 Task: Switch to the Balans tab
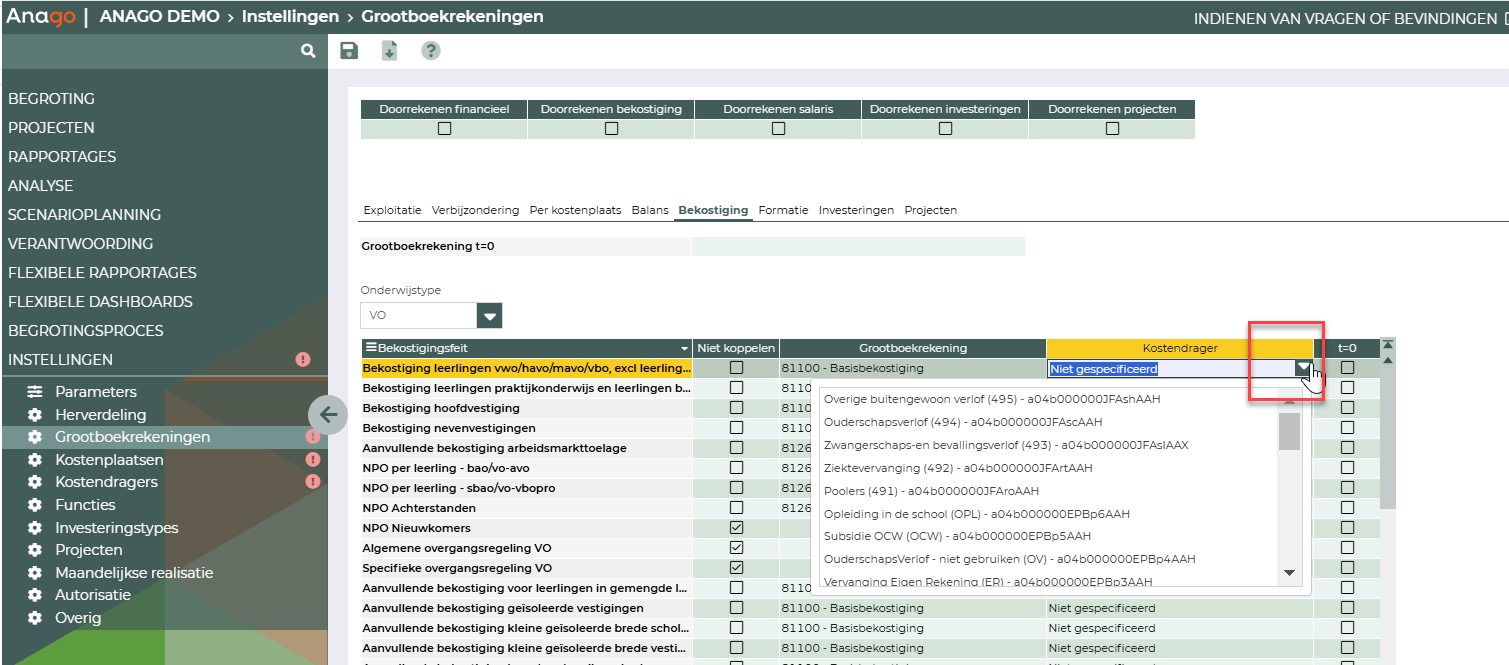click(x=650, y=210)
